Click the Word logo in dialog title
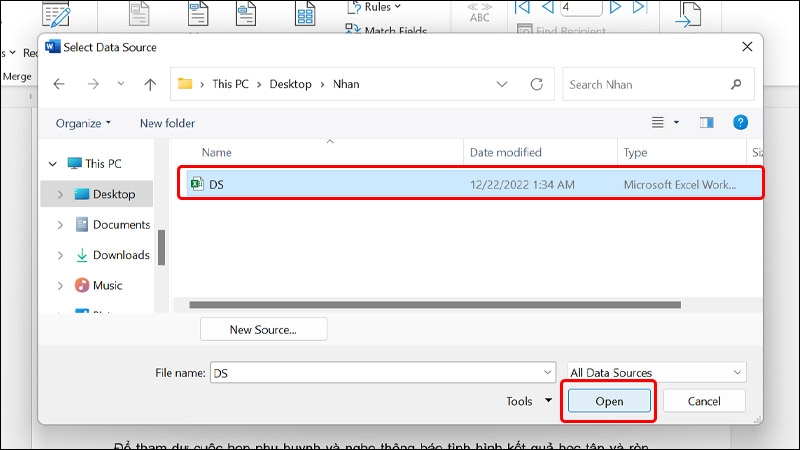800x450 pixels. [x=53, y=47]
